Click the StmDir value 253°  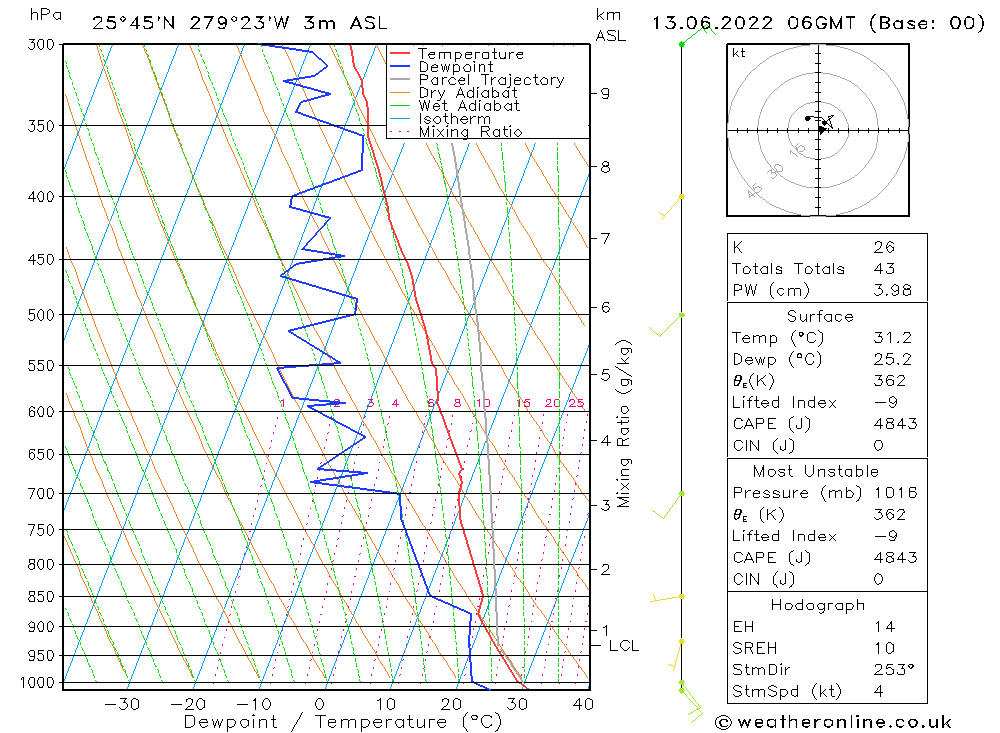pyautogui.click(x=894, y=670)
